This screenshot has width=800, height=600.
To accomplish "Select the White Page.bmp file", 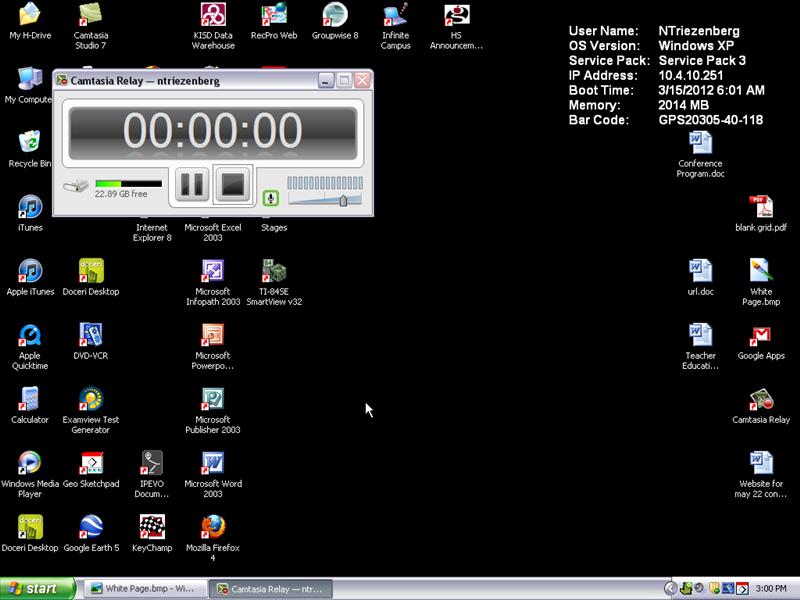I will [x=761, y=282].
